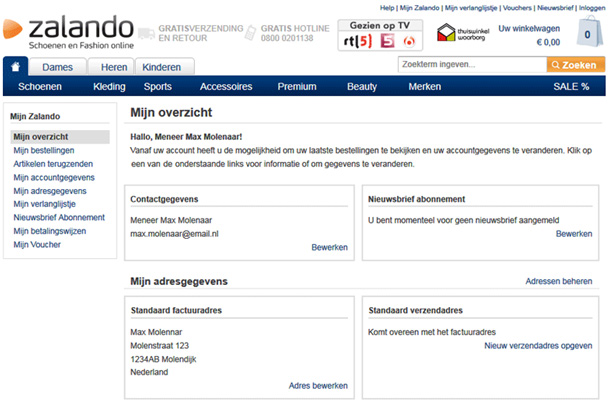
Task: Click the Standaard factuuradres heading
Action: pos(176,310)
